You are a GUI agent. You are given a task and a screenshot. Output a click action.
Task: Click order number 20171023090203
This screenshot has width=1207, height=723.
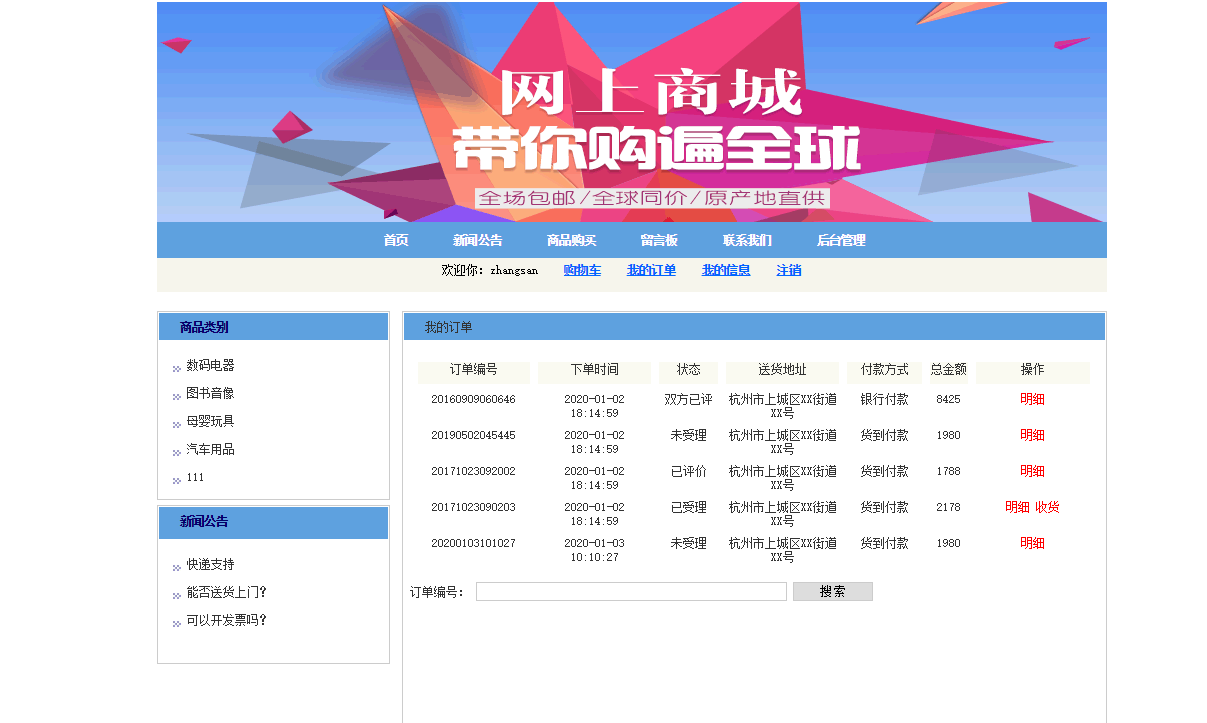[473, 507]
